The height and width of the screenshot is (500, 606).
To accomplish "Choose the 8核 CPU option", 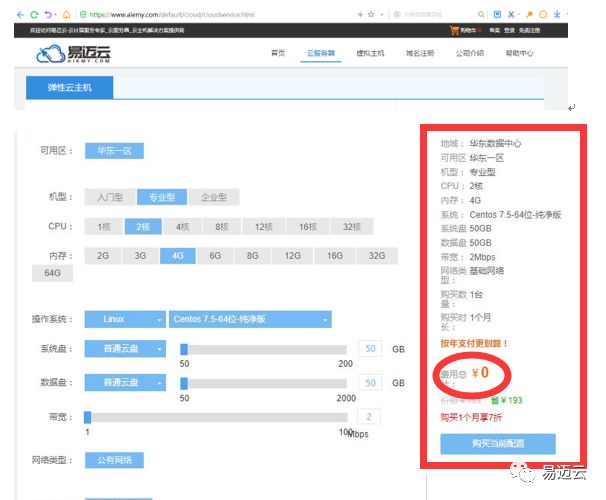I will pyautogui.click(x=221, y=227).
